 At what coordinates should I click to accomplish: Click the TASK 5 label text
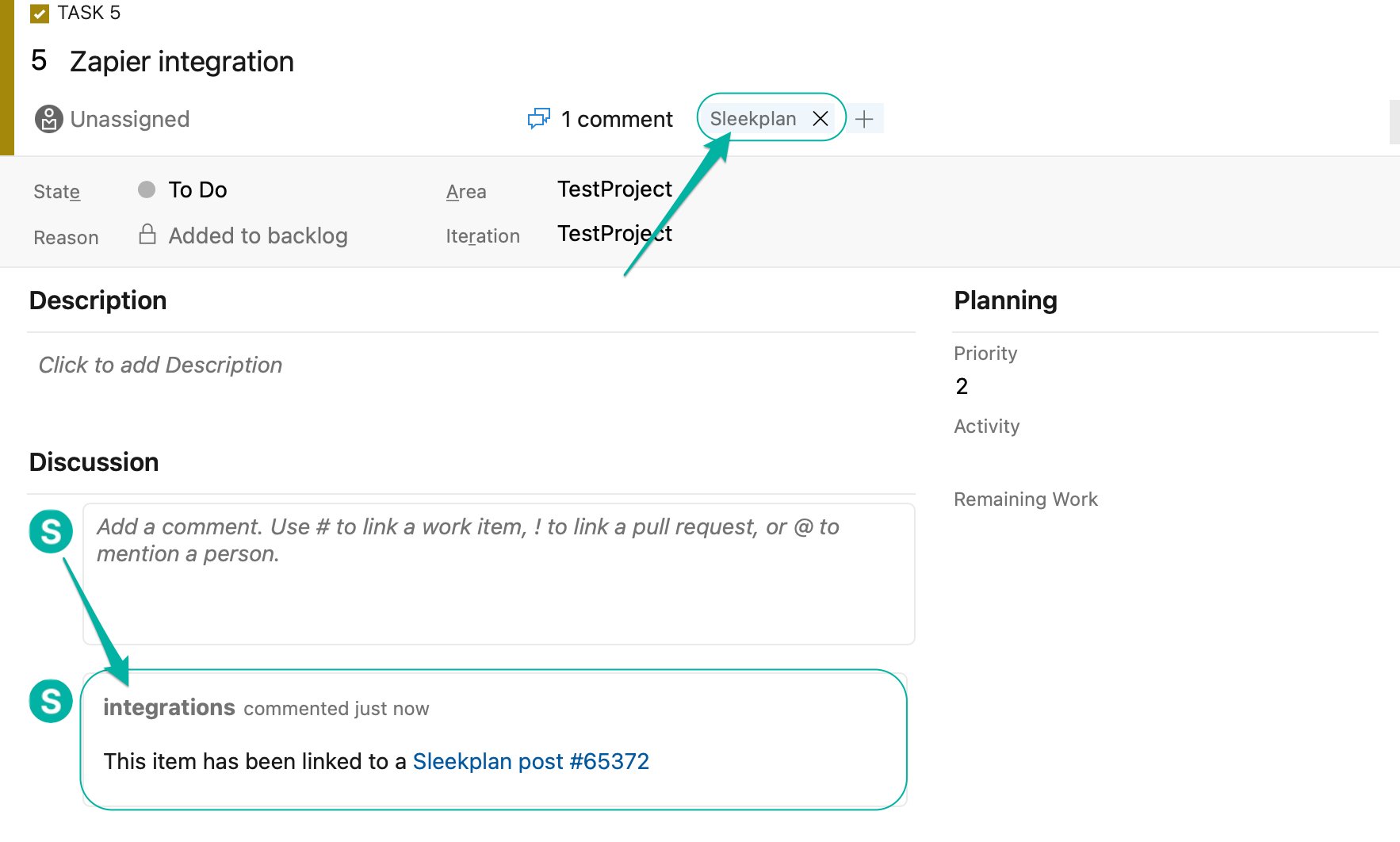(x=89, y=13)
